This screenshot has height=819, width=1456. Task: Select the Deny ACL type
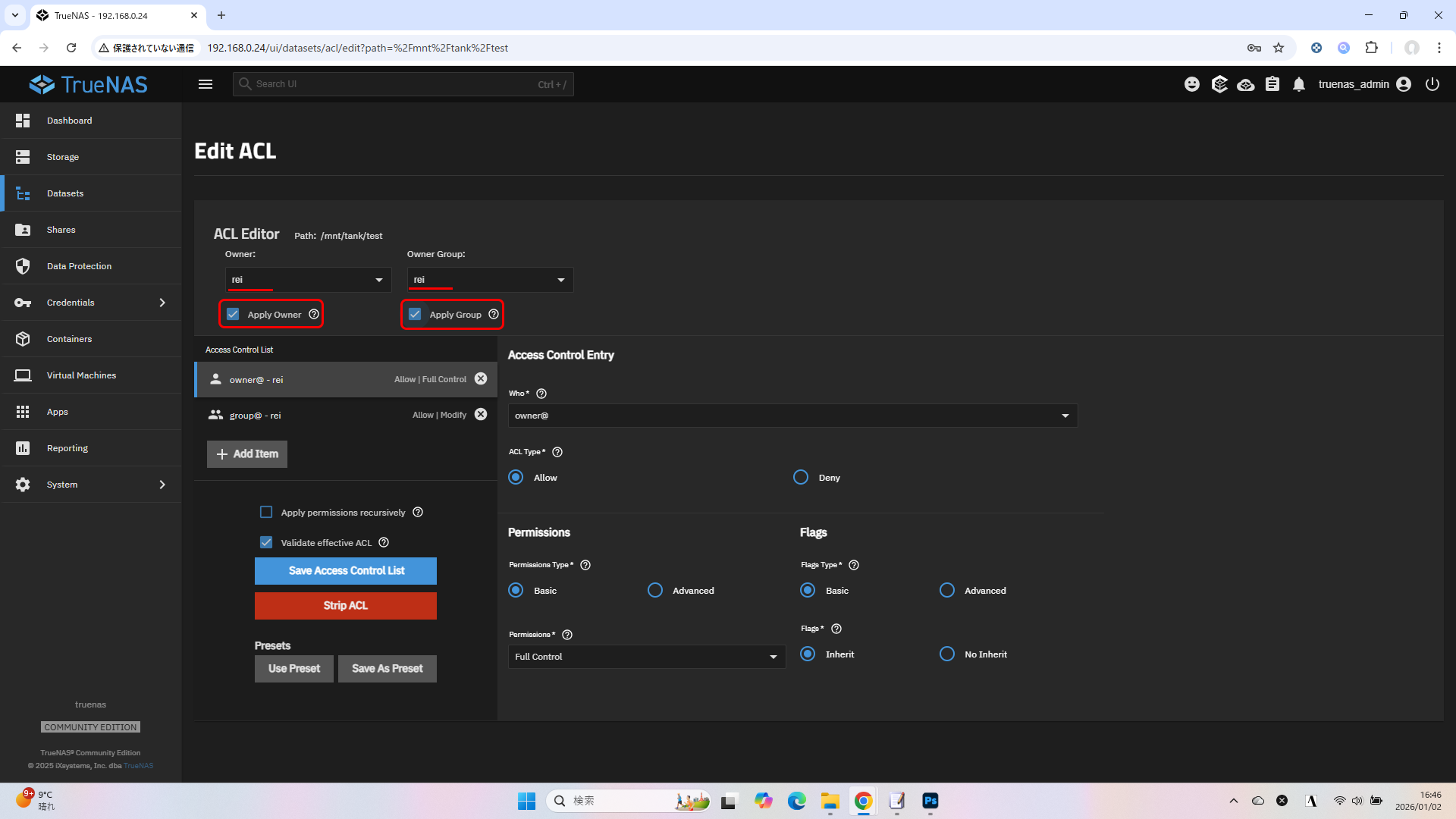[801, 477]
